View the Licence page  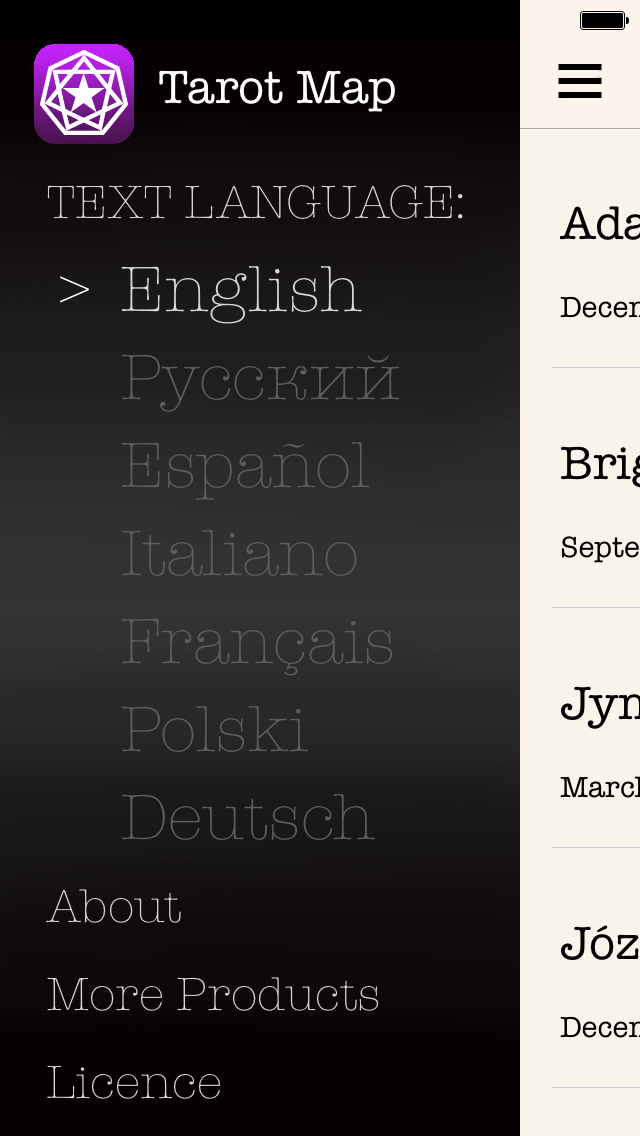(134, 1082)
